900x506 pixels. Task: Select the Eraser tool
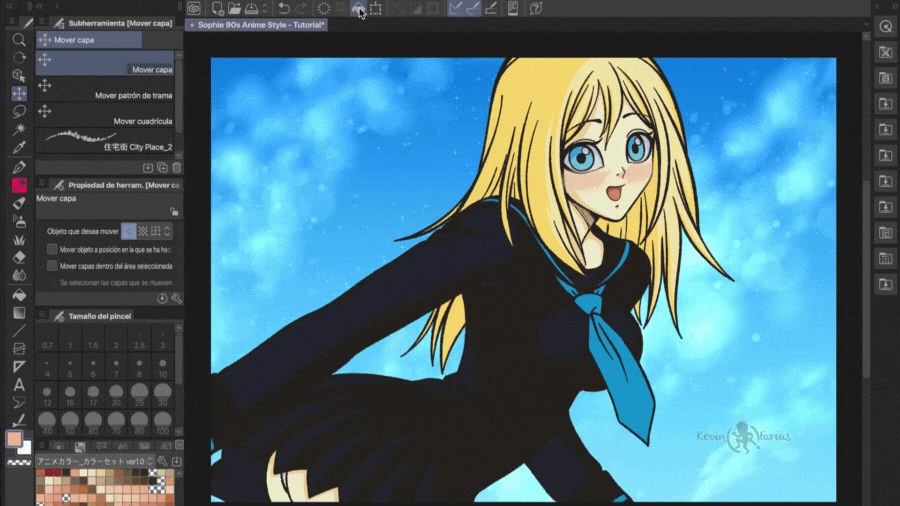point(19,257)
